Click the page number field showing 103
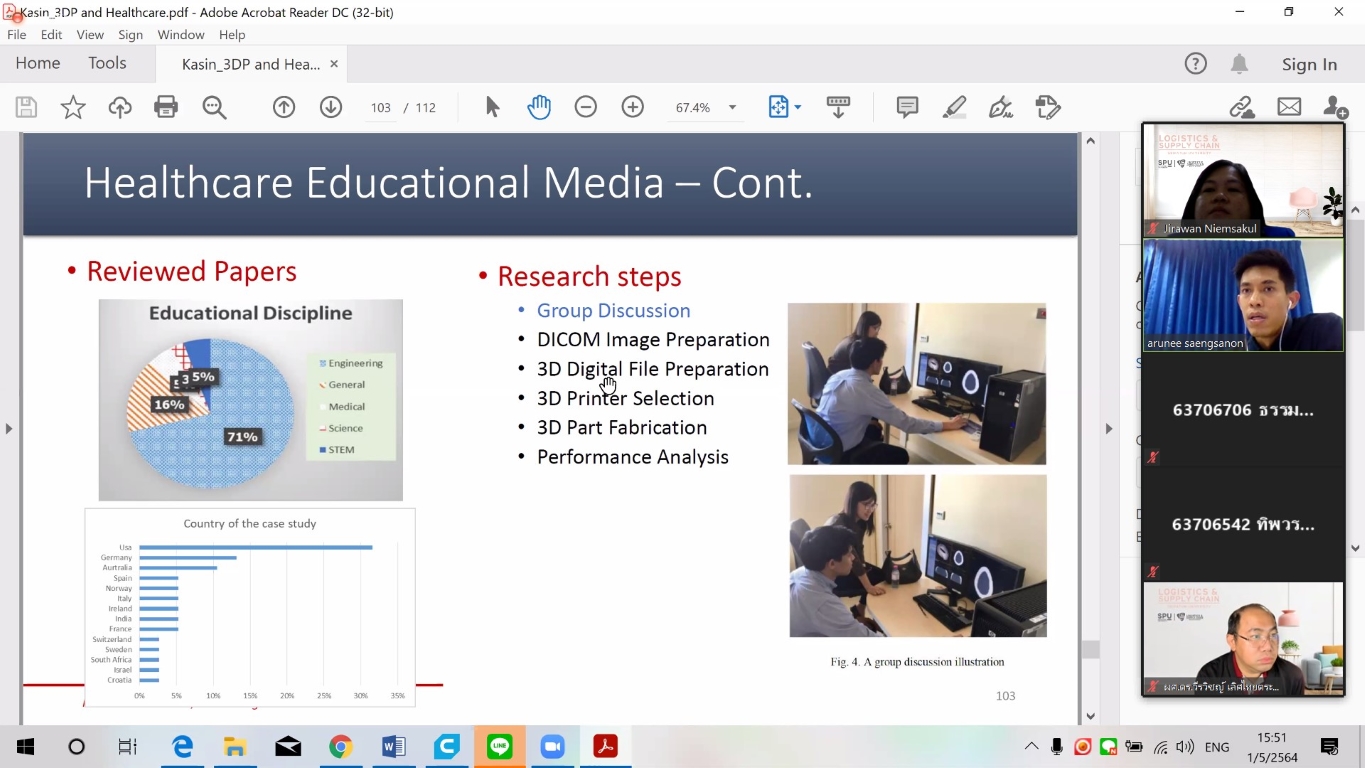Image resolution: width=1365 pixels, height=768 pixels. [x=381, y=108]
